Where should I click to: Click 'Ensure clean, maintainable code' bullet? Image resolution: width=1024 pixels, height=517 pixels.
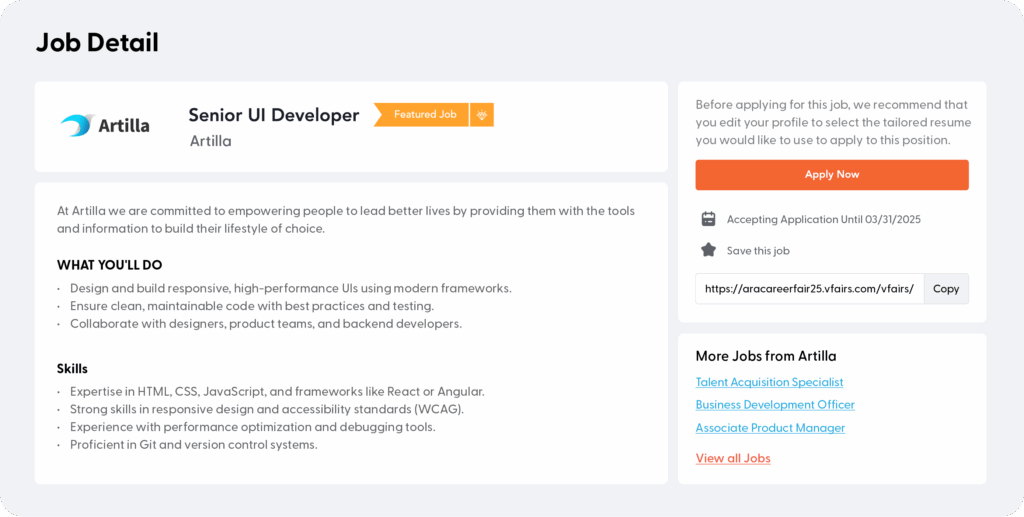[252, 306]
